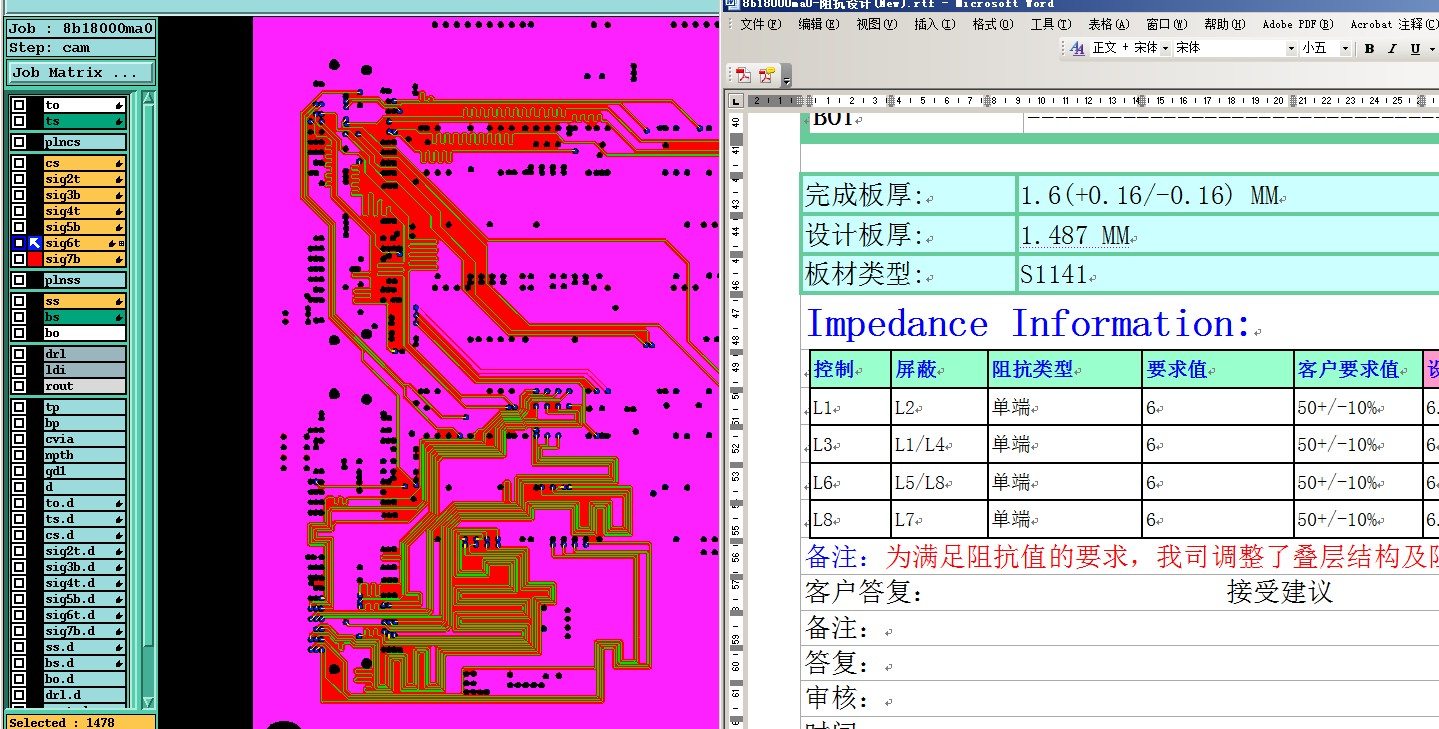The height and width of the screenshot is (729, 1439).
Task: Toggle the sig6t layer checkbox
Action: tap(19, 243)
